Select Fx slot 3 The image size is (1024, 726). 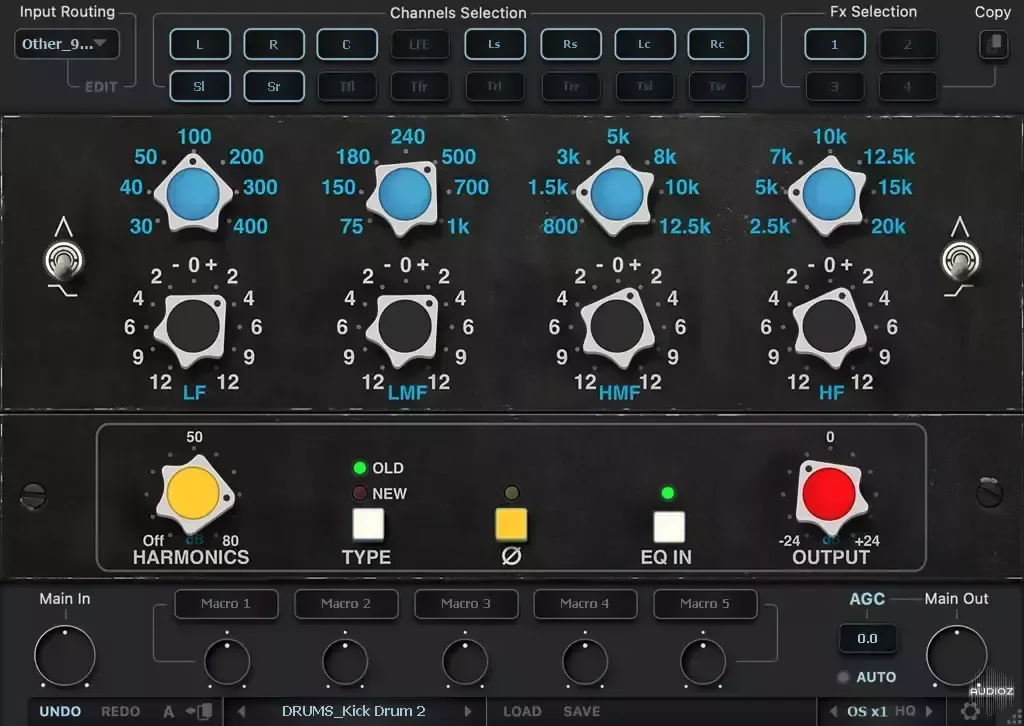pyautogui.click(x=835, y=86)
